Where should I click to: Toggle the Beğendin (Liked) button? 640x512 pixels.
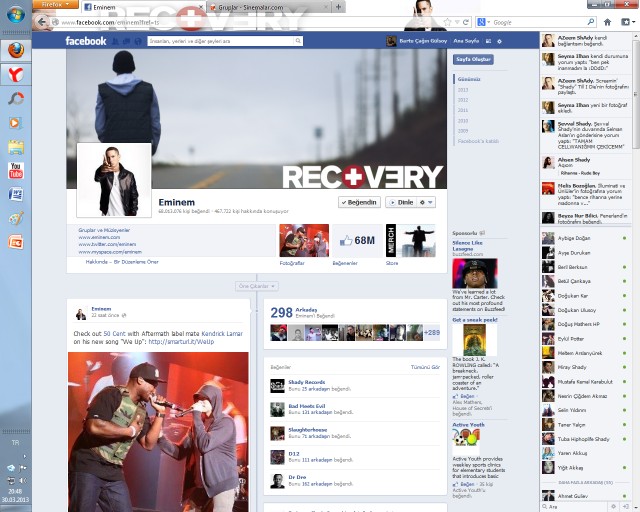359,202
